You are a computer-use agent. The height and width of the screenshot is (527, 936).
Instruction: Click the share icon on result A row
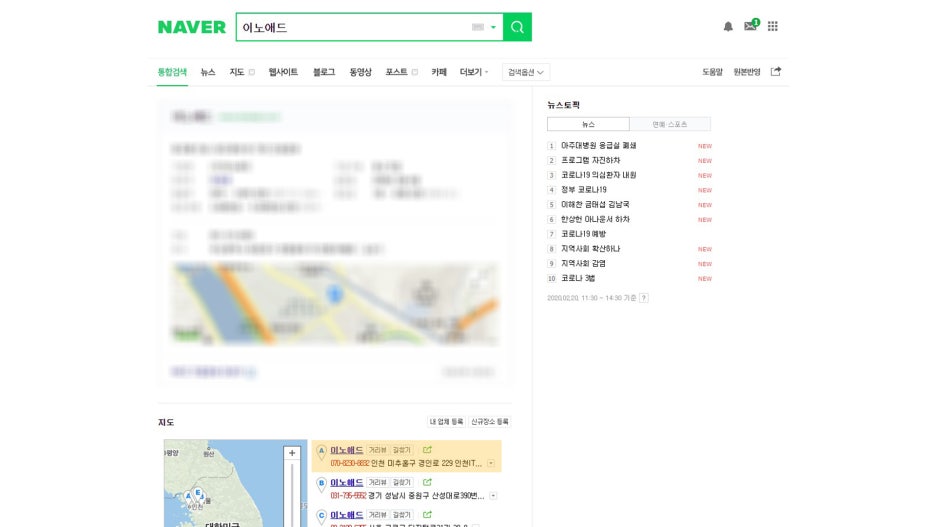427,450
